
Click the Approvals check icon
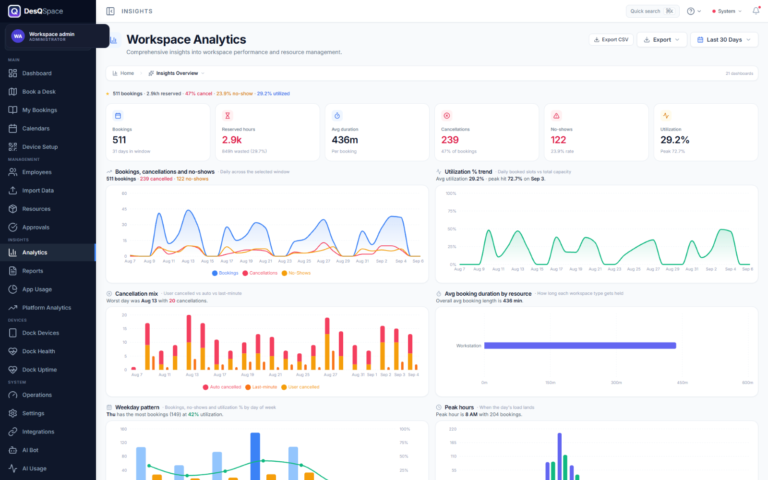(x=13, y=227)
